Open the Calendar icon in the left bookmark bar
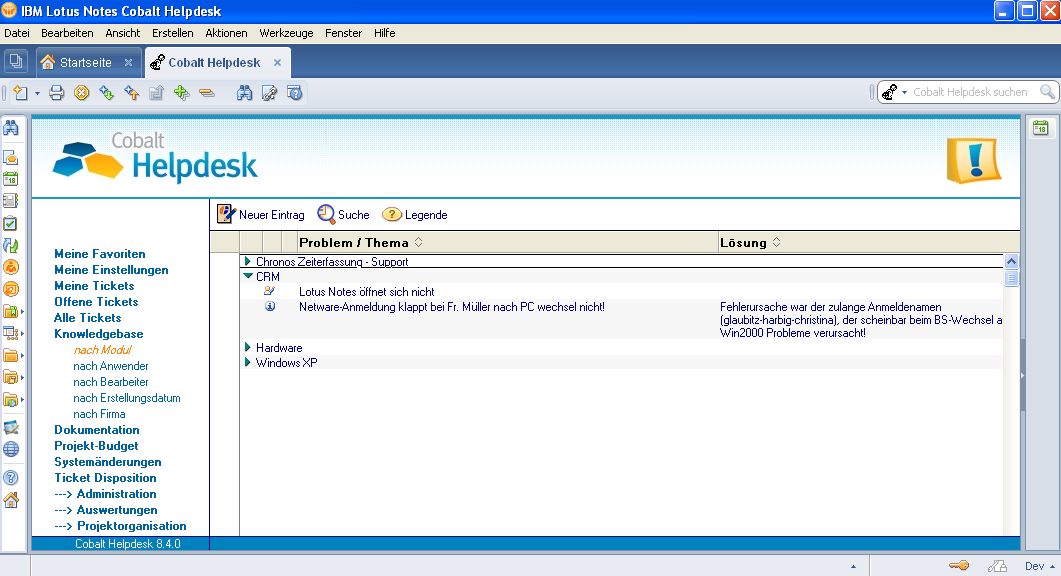This screenshot has height=576, width=1061. point(11,179)
